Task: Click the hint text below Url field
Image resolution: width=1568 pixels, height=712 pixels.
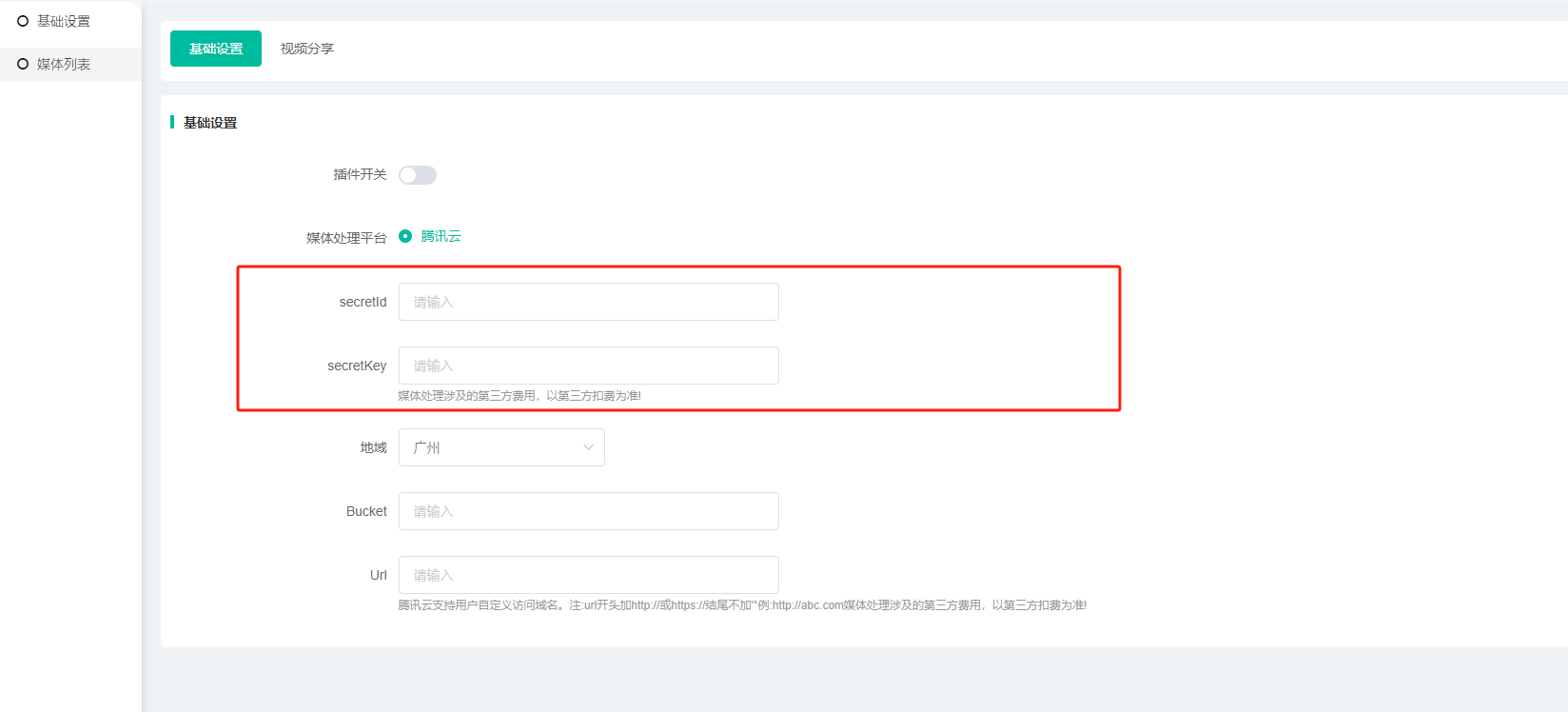Action: click(x=742, y=605)
